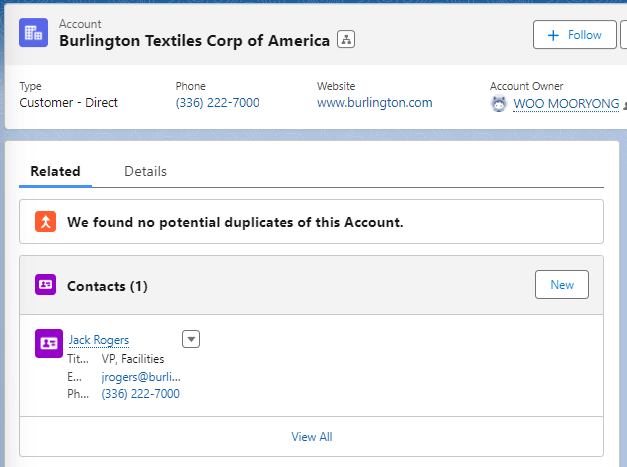Click View All under Contacts
The height and width of the screenshot is (467, 627).
(312, 437)
